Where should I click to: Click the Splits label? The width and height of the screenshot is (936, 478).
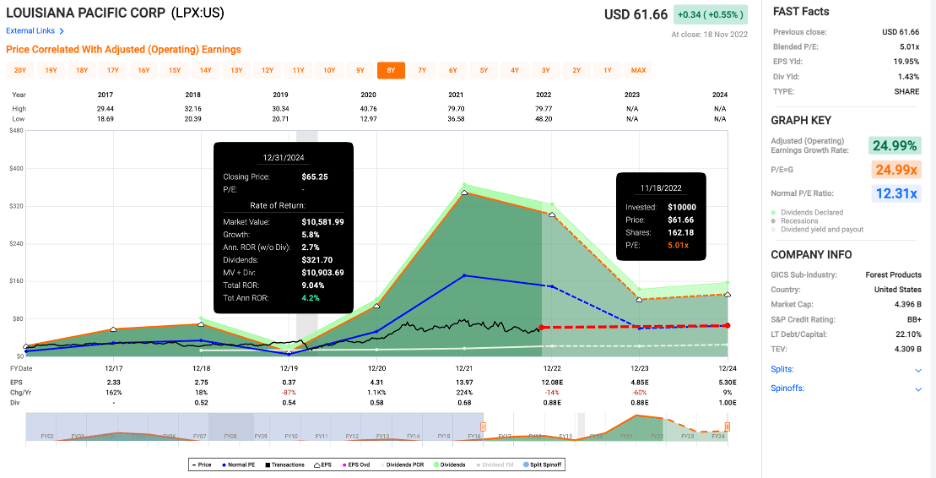(782, 369)
